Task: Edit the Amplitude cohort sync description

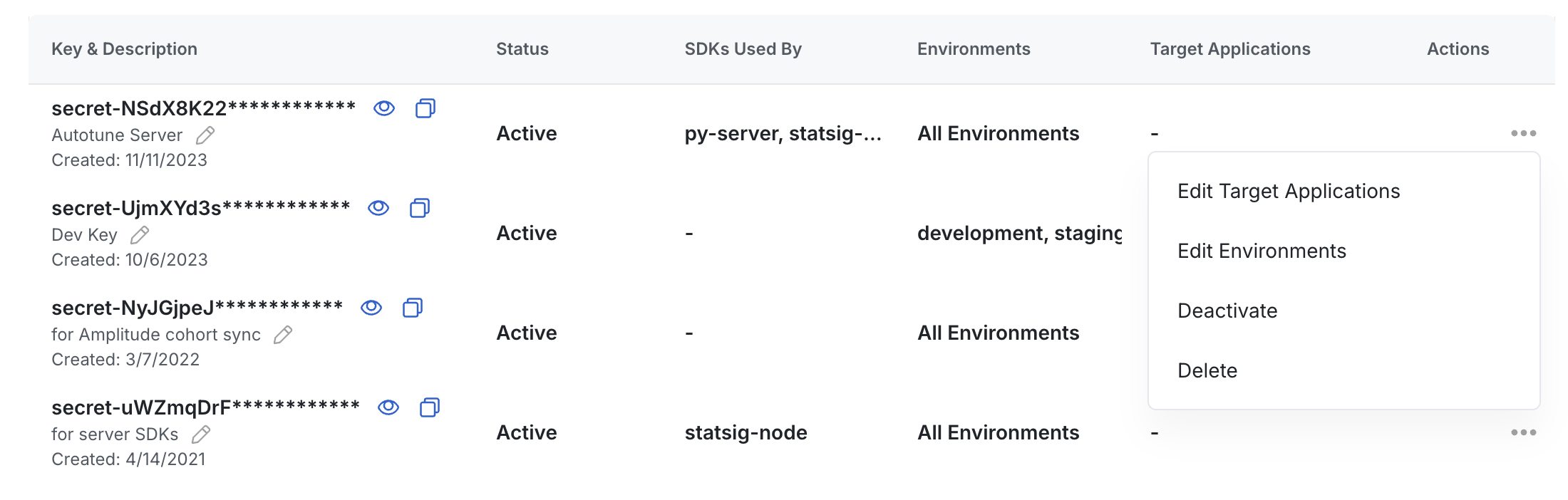Action: 283,335
